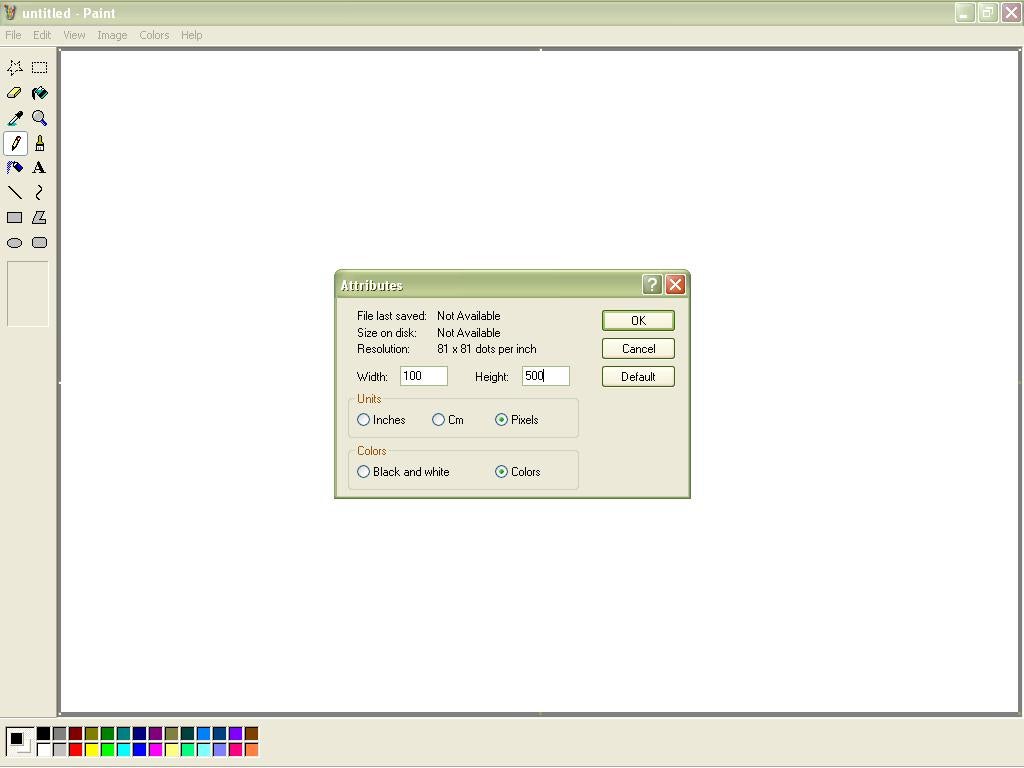This screenshot has width=1024, height=768.
Task: Select the Eraser tool
Action: 15,93
